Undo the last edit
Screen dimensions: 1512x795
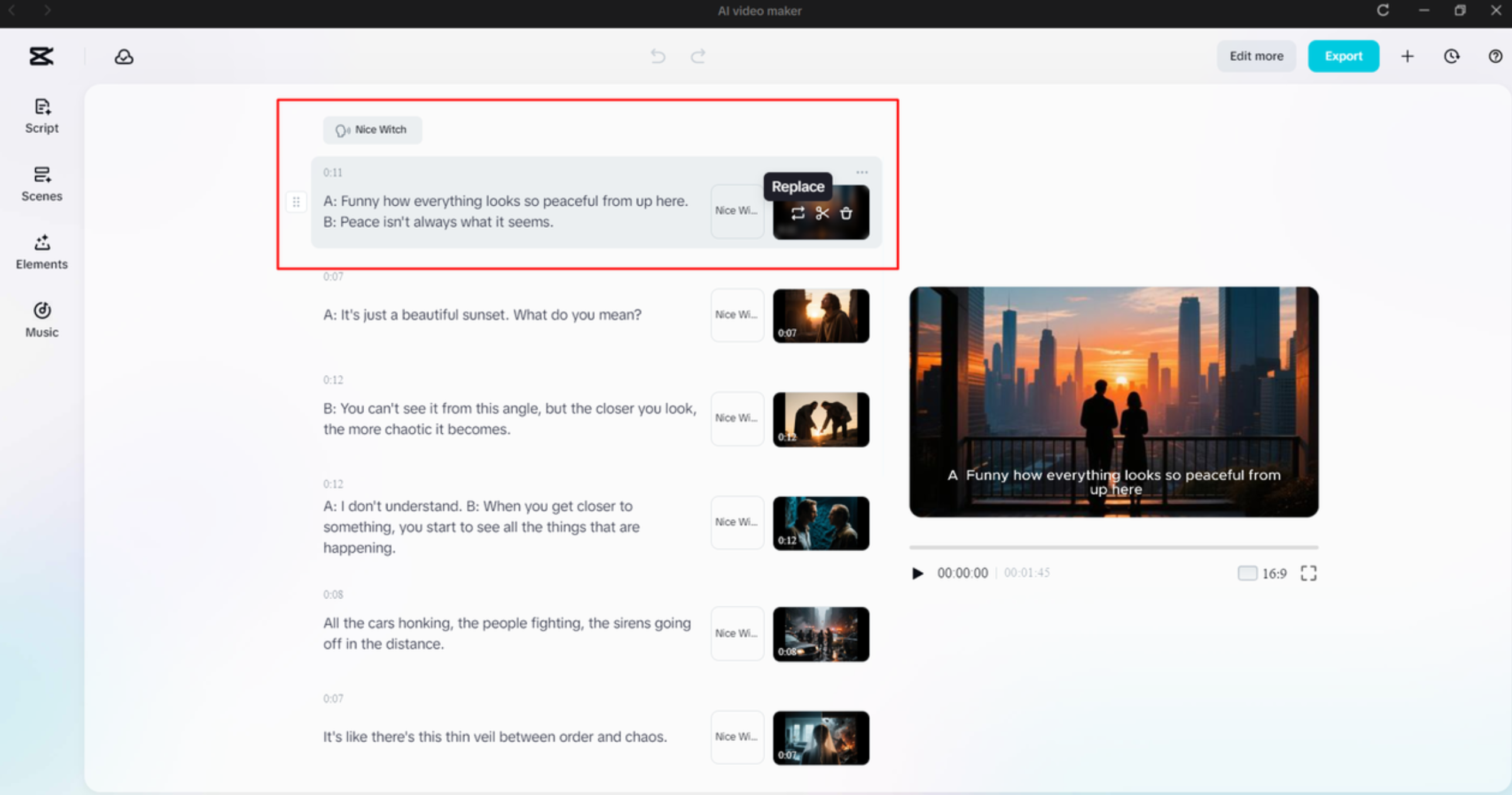click(658, 56)
